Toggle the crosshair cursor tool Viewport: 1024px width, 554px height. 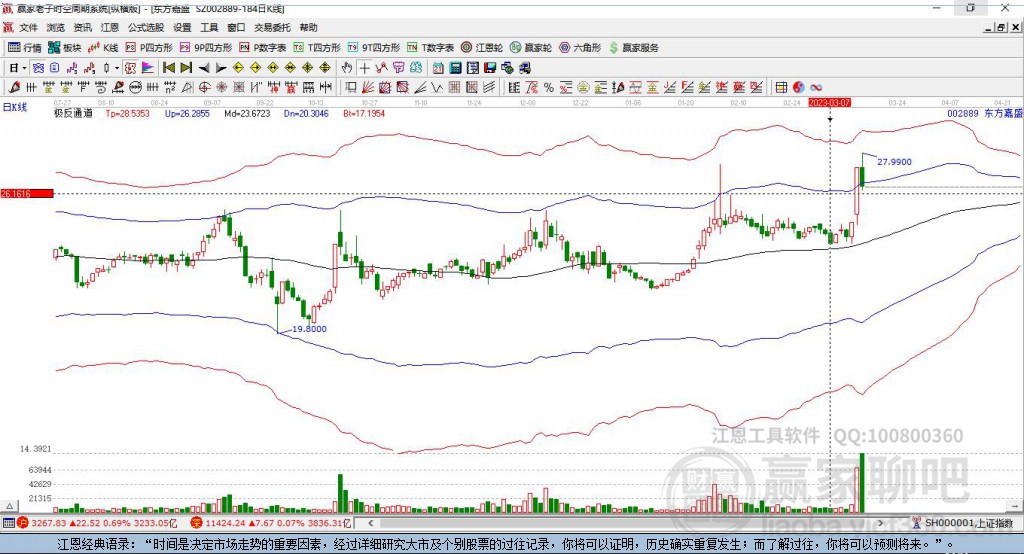364,68
